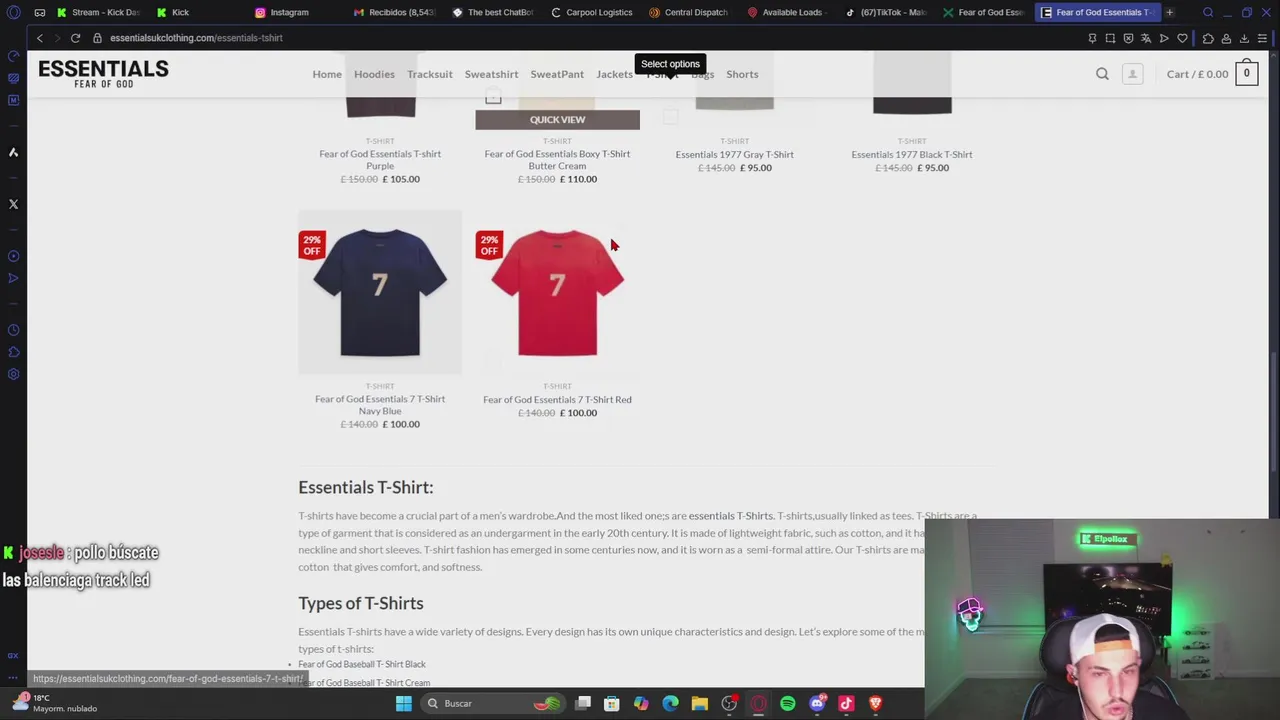Click the navy blue 7 T-shirt image
The height and width of the screenshot is (720, 1280).
[380, 292]
